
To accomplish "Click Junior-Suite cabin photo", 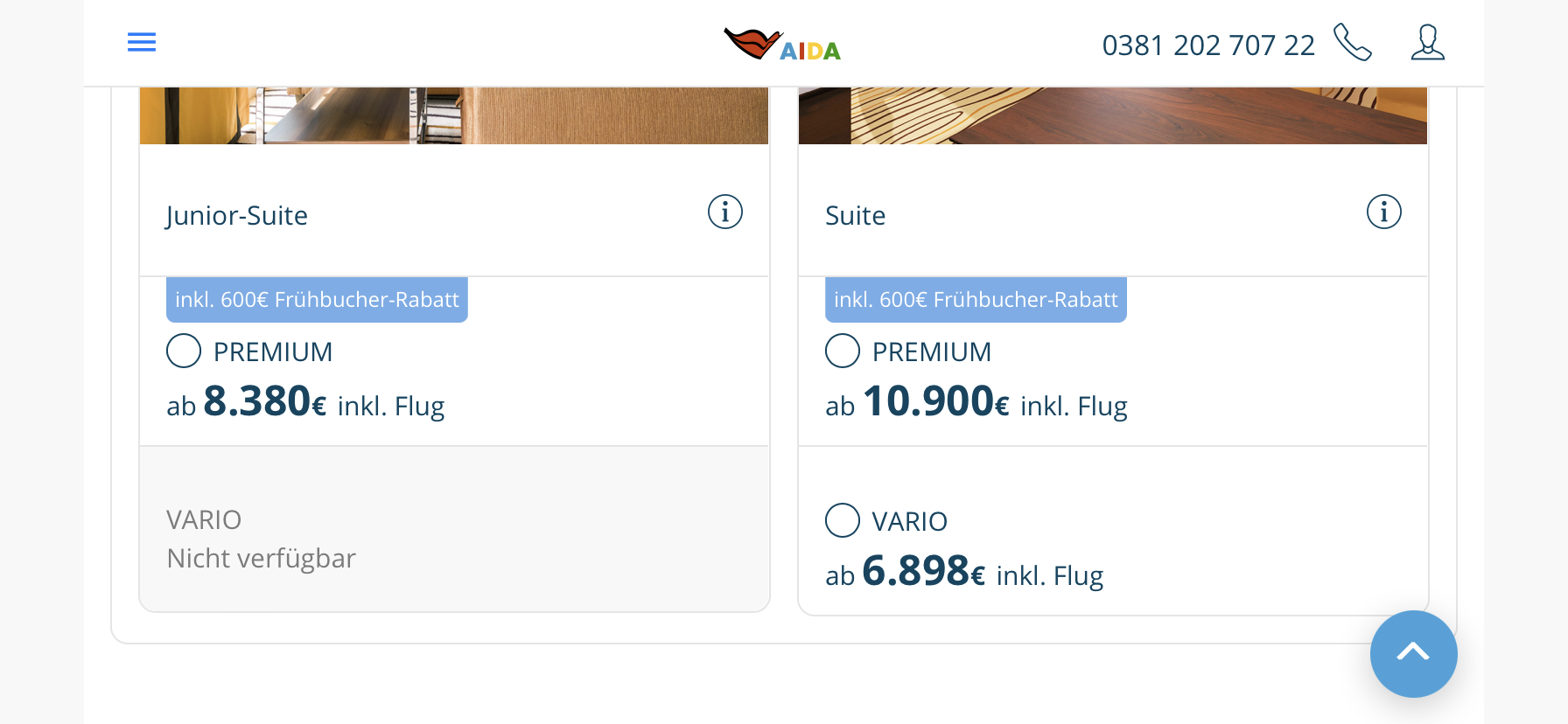I will [x=453, y=115].
